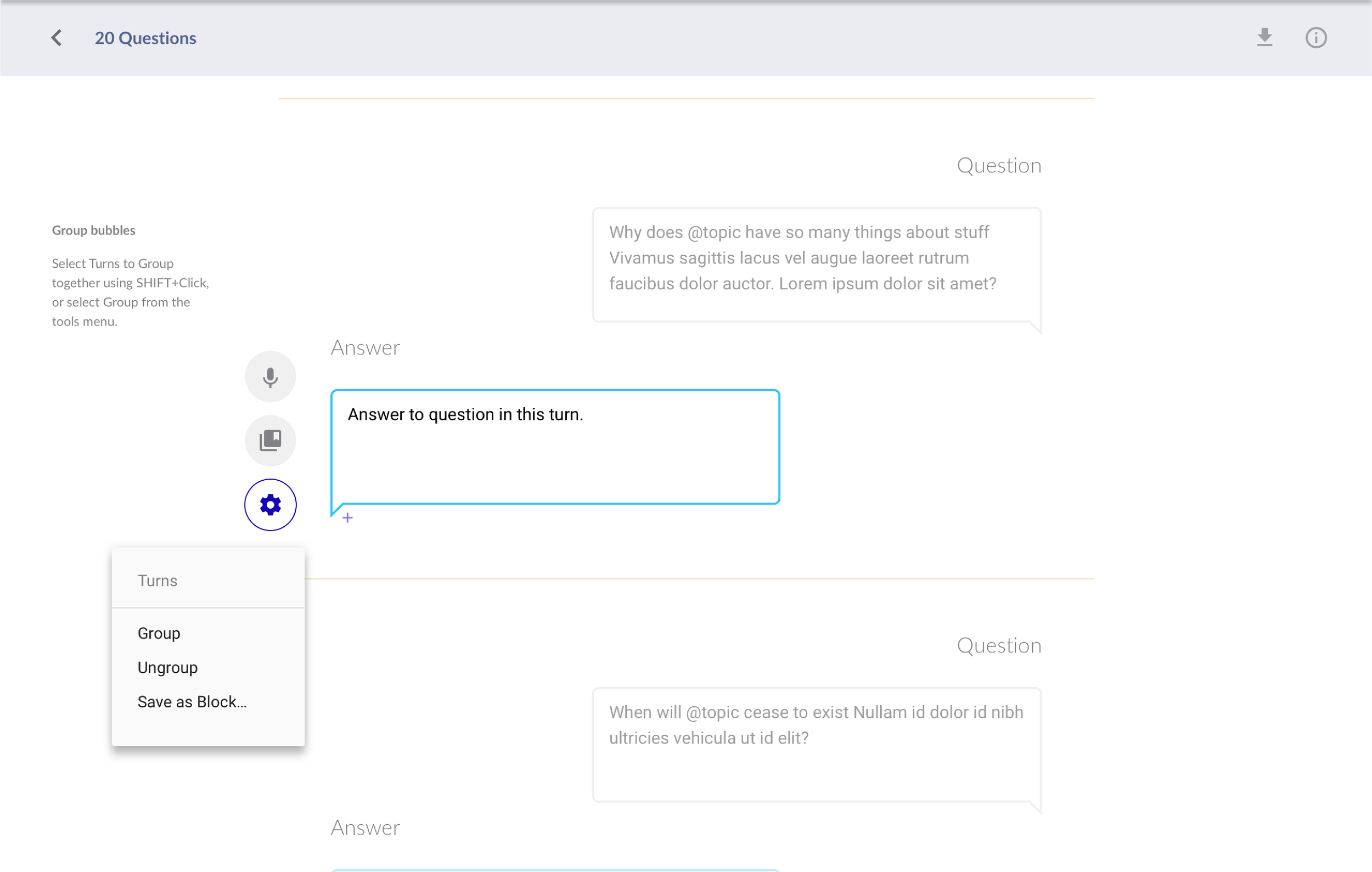Click the 20 Questions title
The width and height of the screenshot is (1372, 872).
145,38
